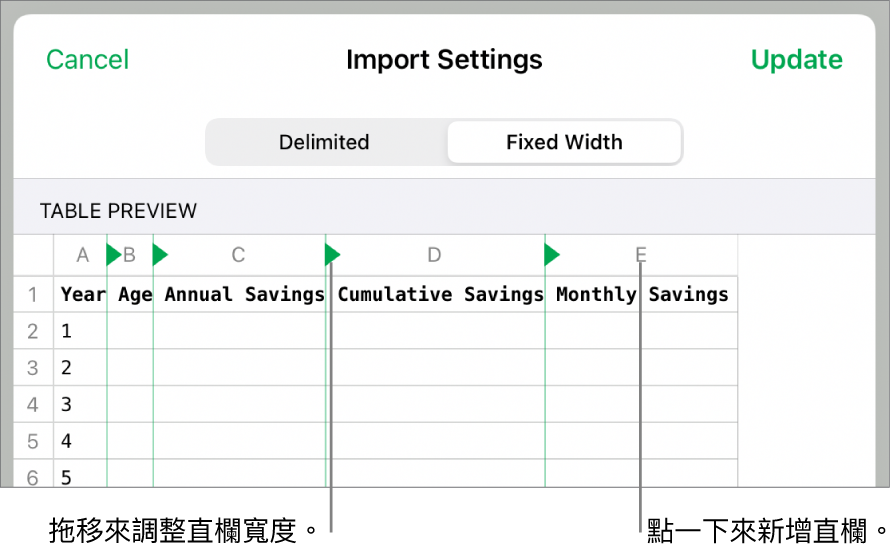891x556 pixels.
Task: Click the green column marker before column D
Action: 333,256
